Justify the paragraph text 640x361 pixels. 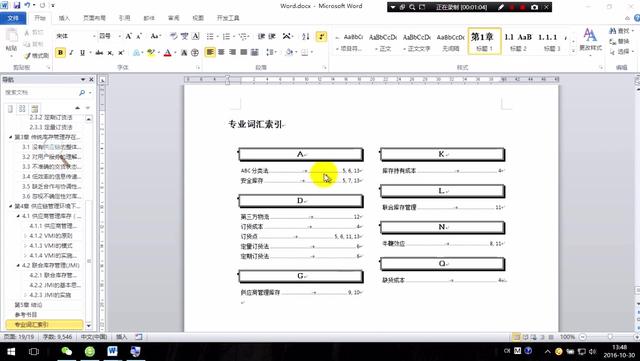click(244, 52)
